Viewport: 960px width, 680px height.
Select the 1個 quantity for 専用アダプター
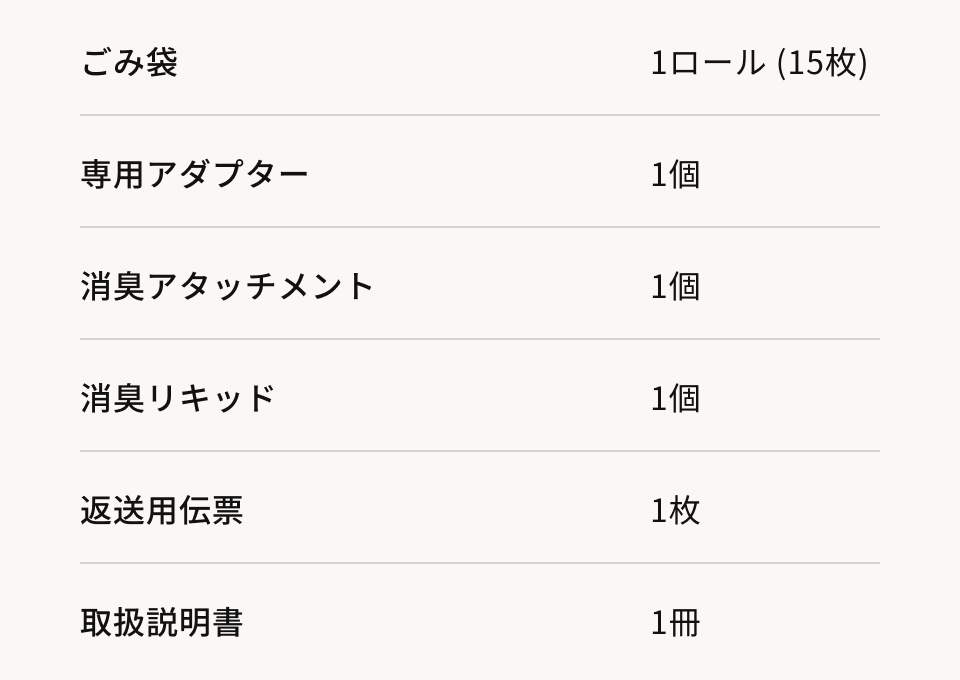(x=675, y=174)
